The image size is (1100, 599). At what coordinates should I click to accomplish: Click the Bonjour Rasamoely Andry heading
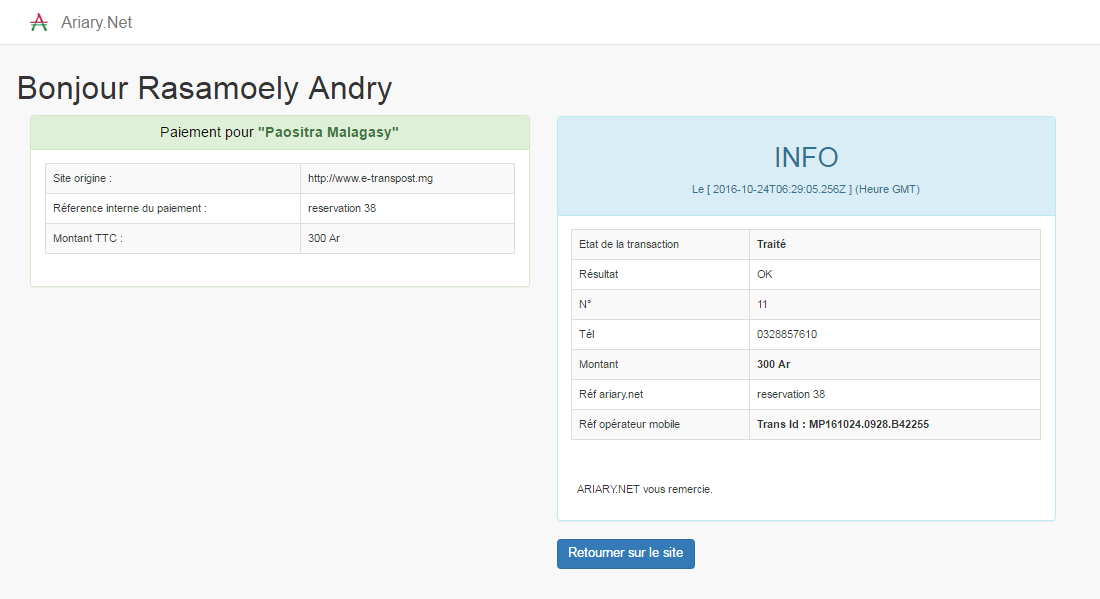tap(205, 88)
